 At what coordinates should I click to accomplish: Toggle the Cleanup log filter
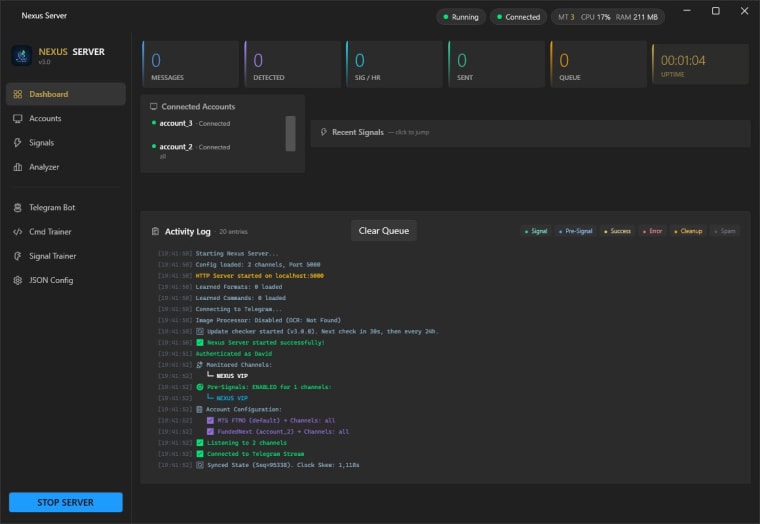pyautogui.click(x=688, y=231)
